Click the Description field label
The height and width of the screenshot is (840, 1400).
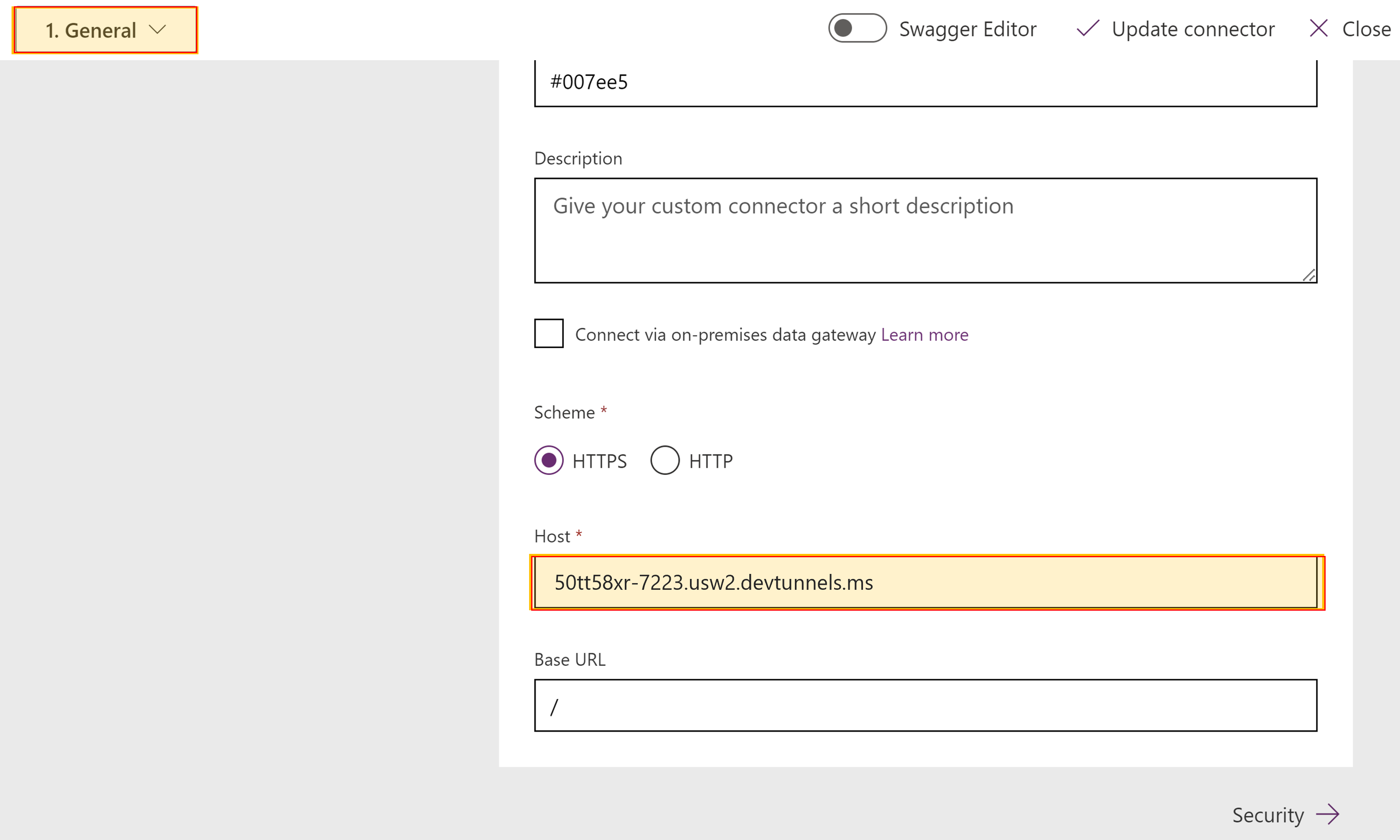click(578, 158)
